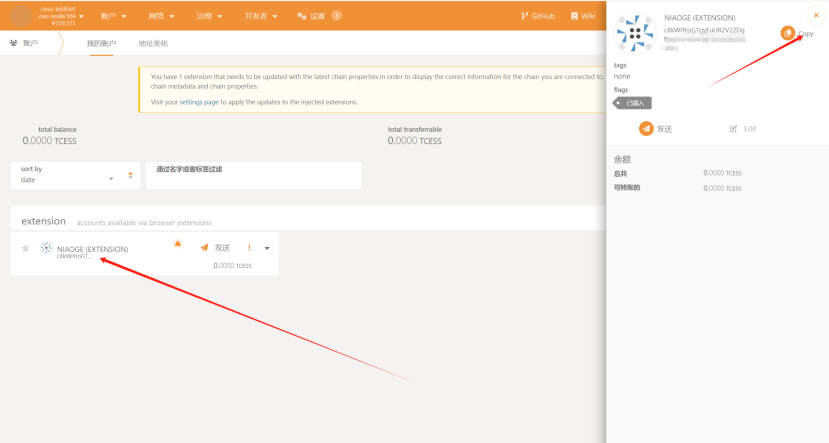This screenshot has width=829, height=443.
Task: Follow the settings page link in the warning
Action: tap(199, 102)
